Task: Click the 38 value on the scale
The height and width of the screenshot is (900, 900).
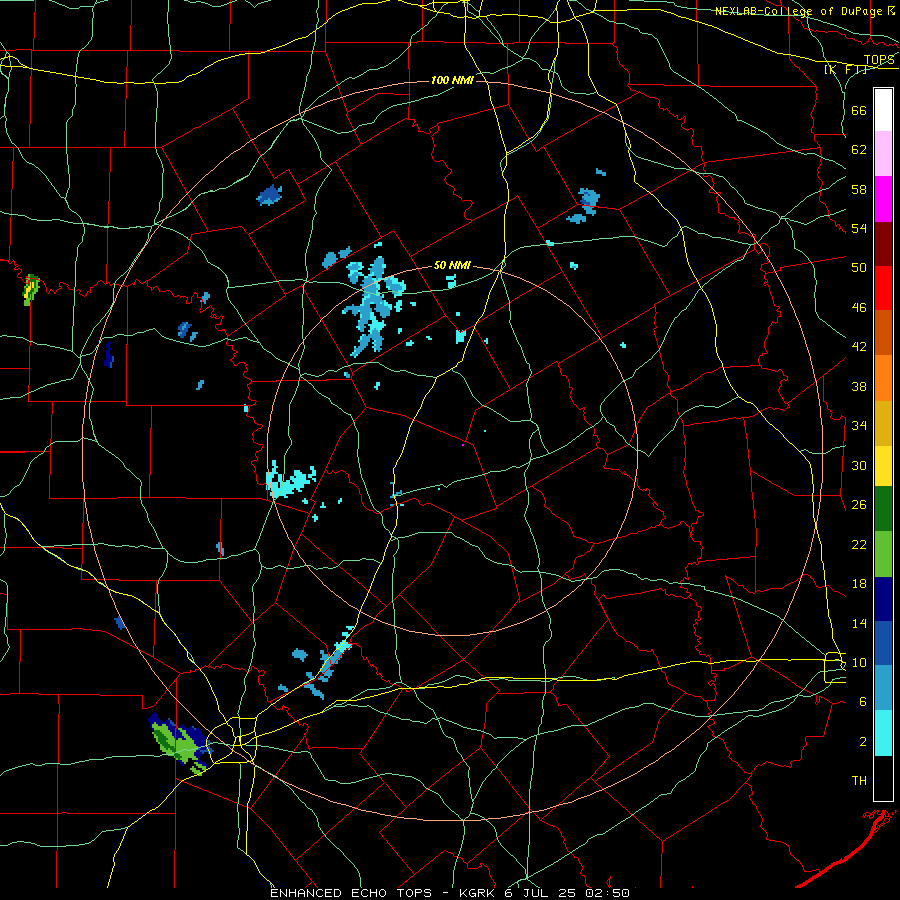Action: [859, 386]
